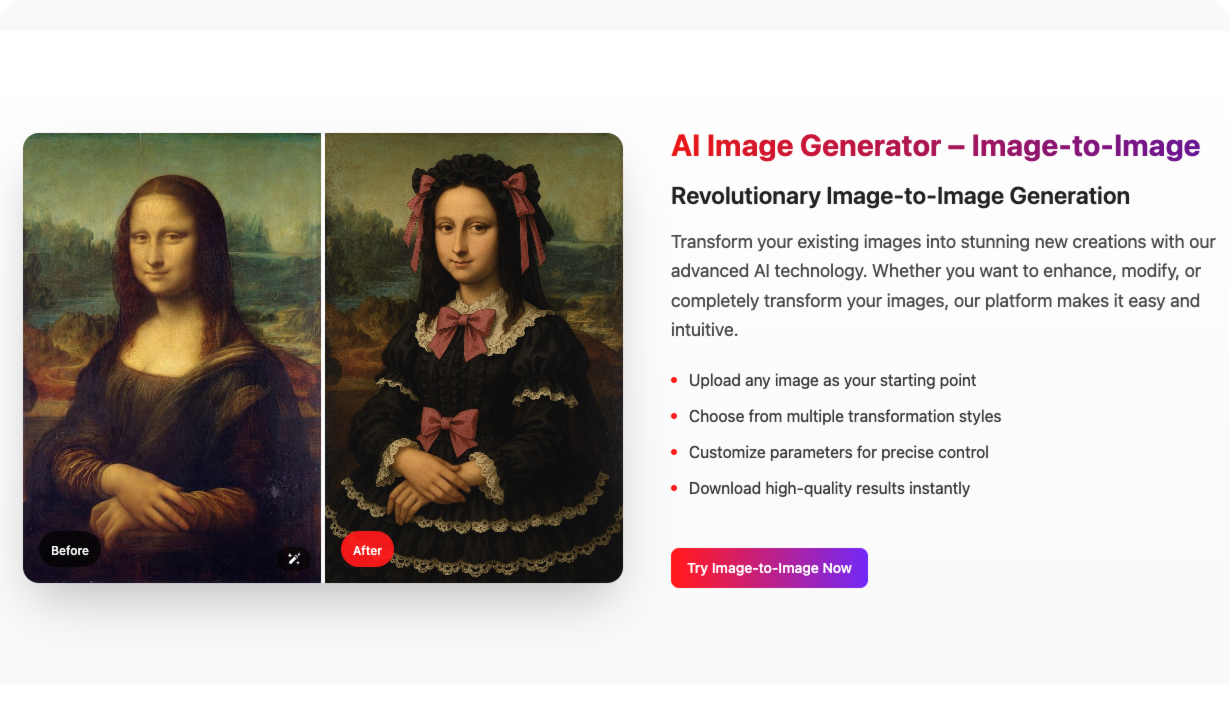Select the original Mona Lisa Before image
The image size is (1230, 716).
point(172,358)
